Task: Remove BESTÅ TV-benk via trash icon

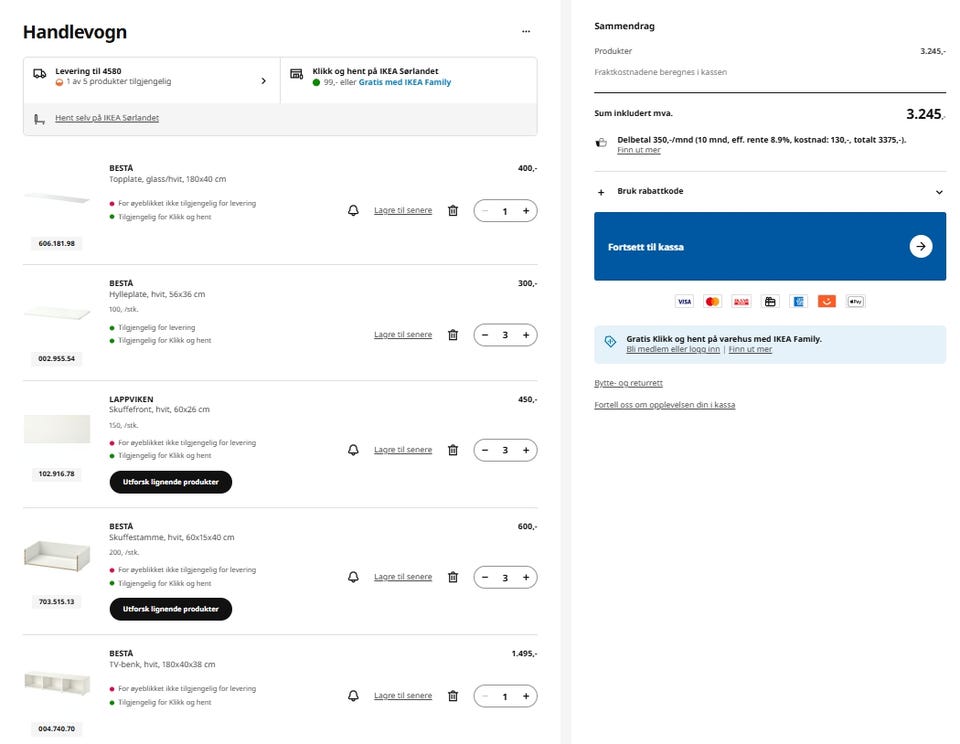Action: (453, 696)
